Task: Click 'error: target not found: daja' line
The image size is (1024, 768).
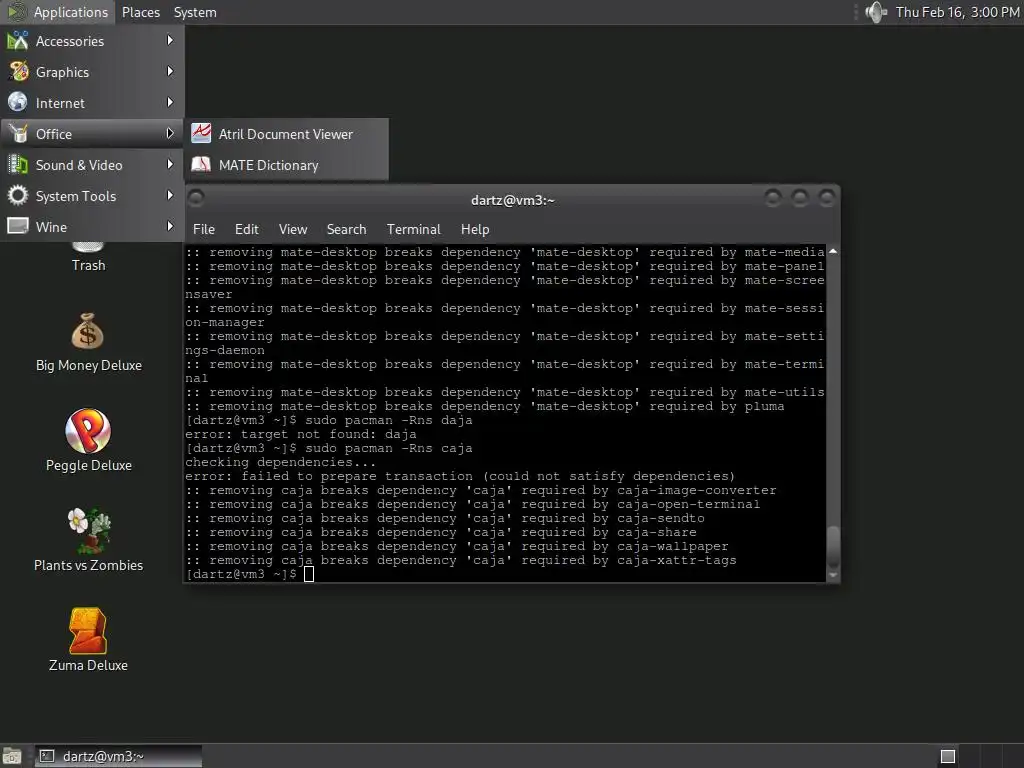Action: tap(300, 434)
